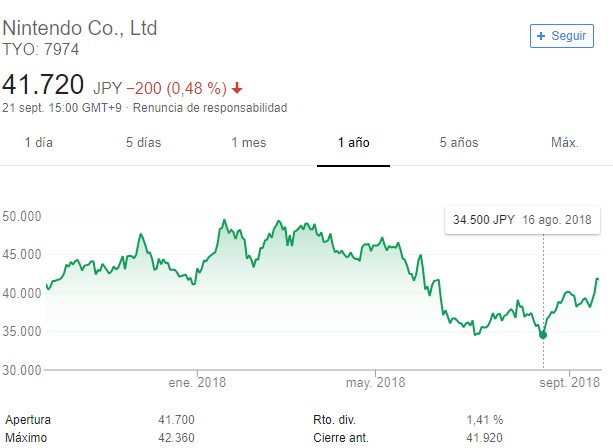Click the may. 2018 axis label
The height and width of the screenshot is (448, 613).
tap(376, 383)
